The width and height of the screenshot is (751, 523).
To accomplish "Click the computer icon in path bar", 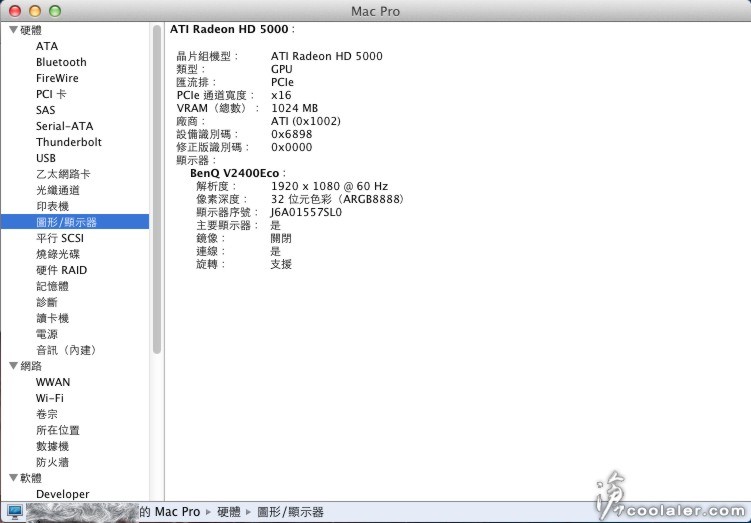I will pos(15,512).
